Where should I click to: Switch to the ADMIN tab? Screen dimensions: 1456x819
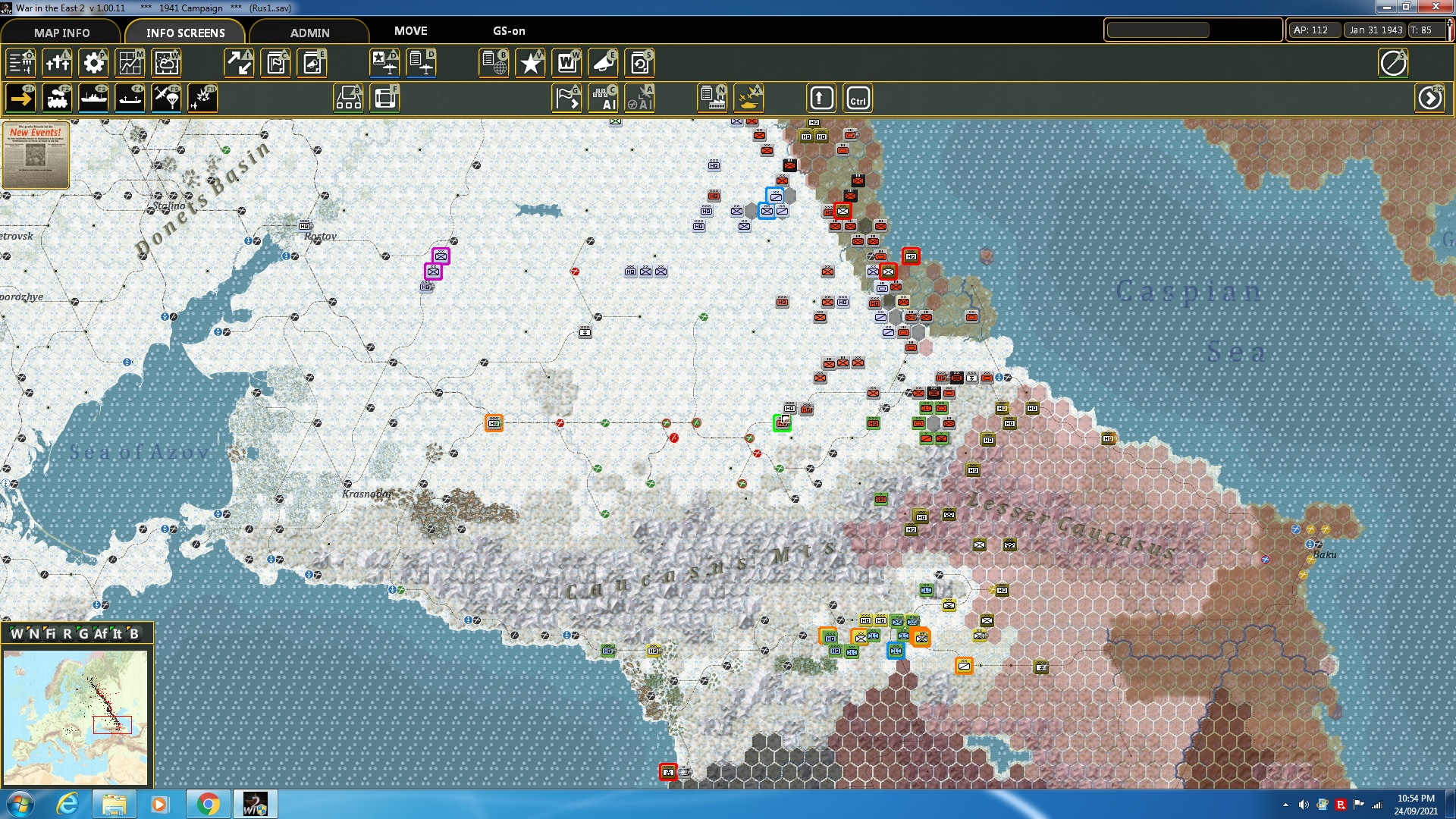[309, 33]
